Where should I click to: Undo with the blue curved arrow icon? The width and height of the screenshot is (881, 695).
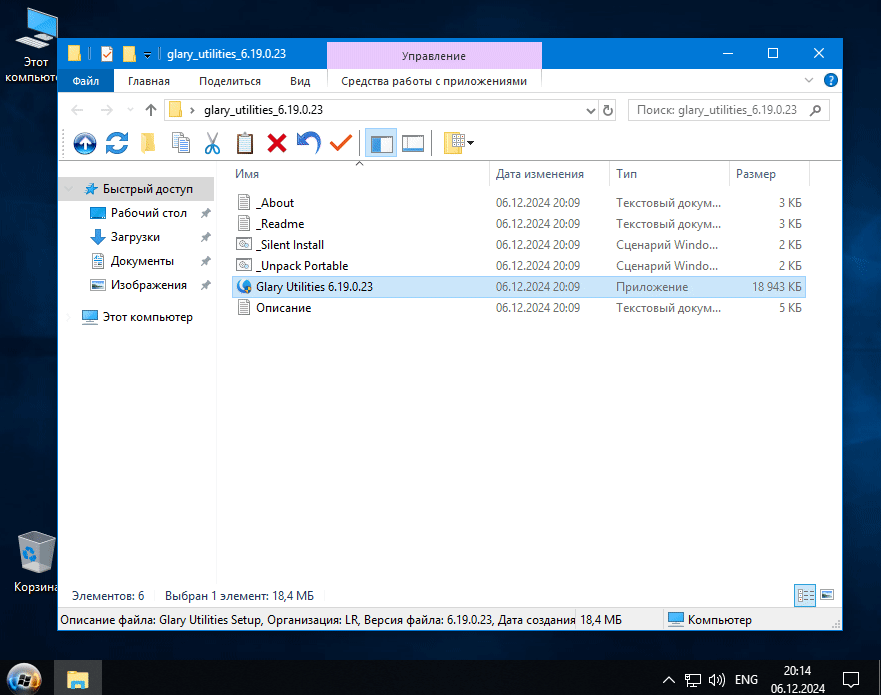click(x=308, y=142)
